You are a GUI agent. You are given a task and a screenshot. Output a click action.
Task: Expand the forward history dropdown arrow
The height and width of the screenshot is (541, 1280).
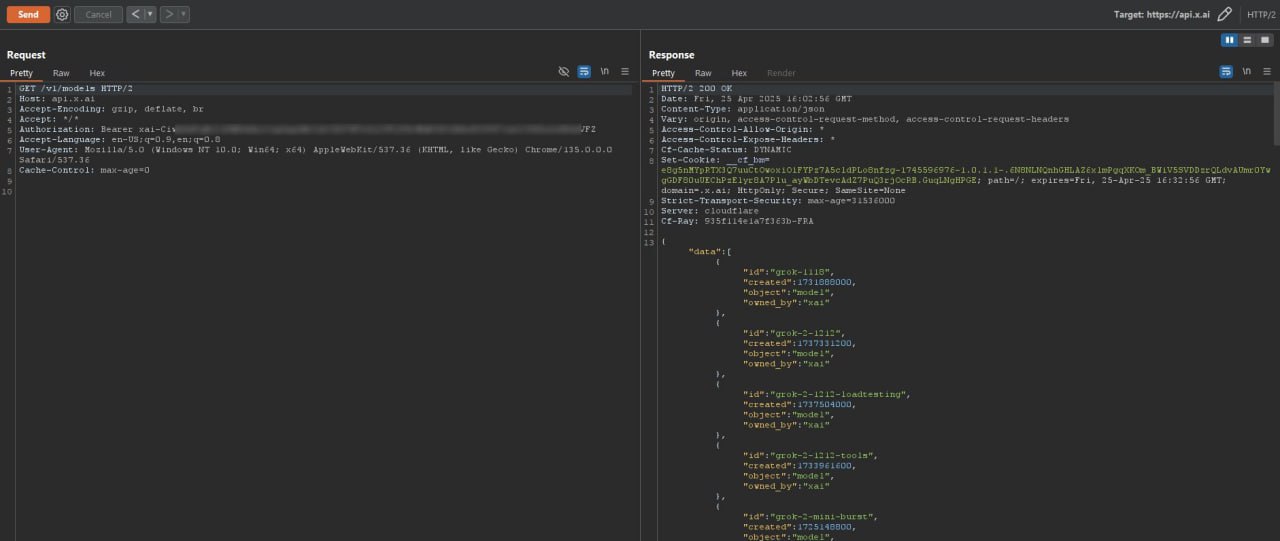pyautogui.click(x=184, y=15)
